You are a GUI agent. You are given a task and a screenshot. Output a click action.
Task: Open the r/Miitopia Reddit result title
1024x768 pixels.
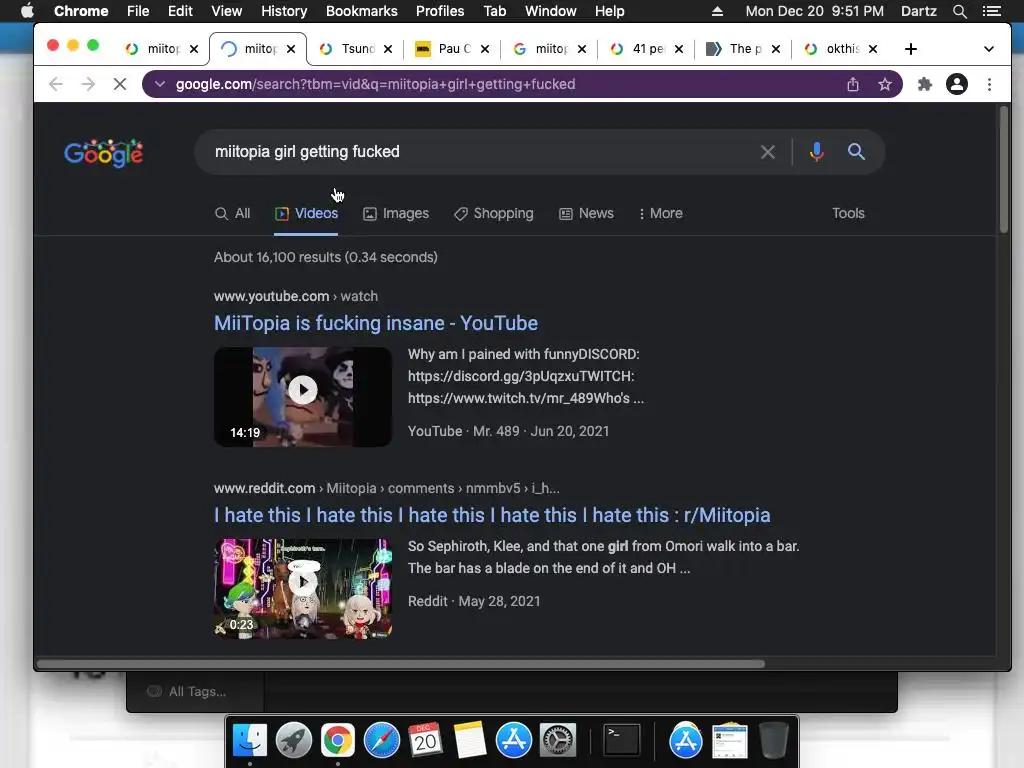coord(492,515)
